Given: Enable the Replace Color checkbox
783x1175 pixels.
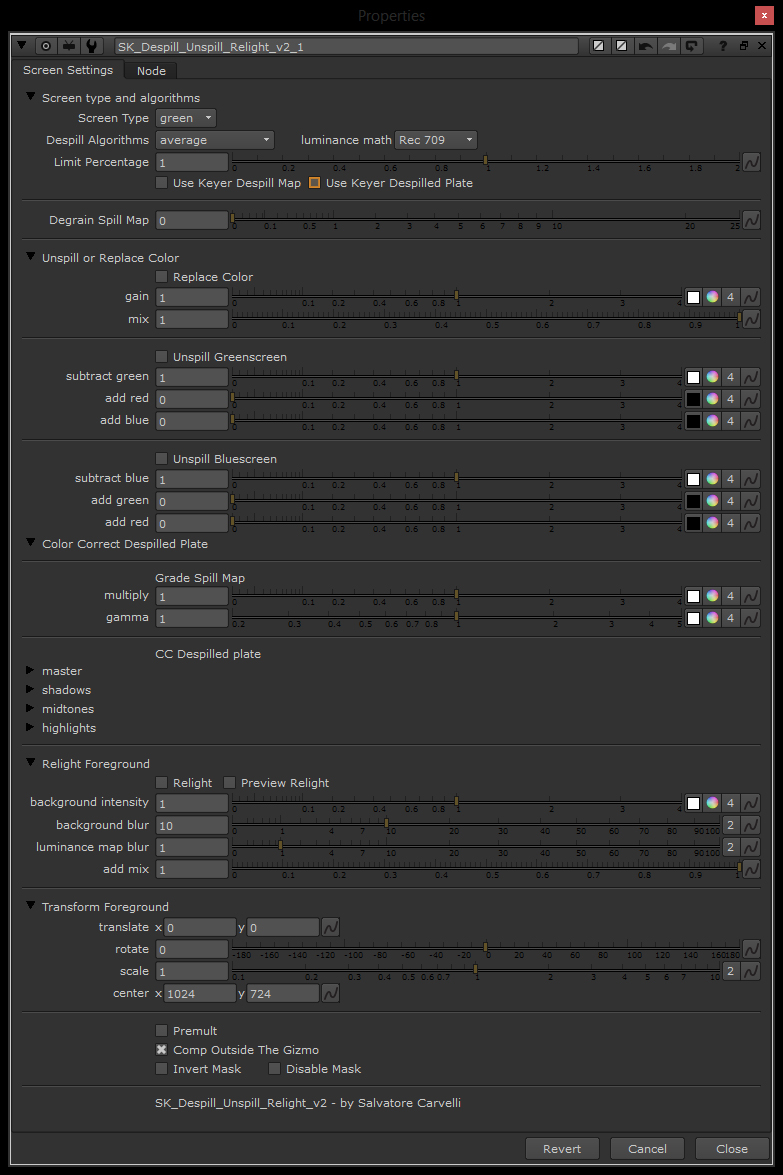Looking at the screenshot, I should click(x=162, y=277).
